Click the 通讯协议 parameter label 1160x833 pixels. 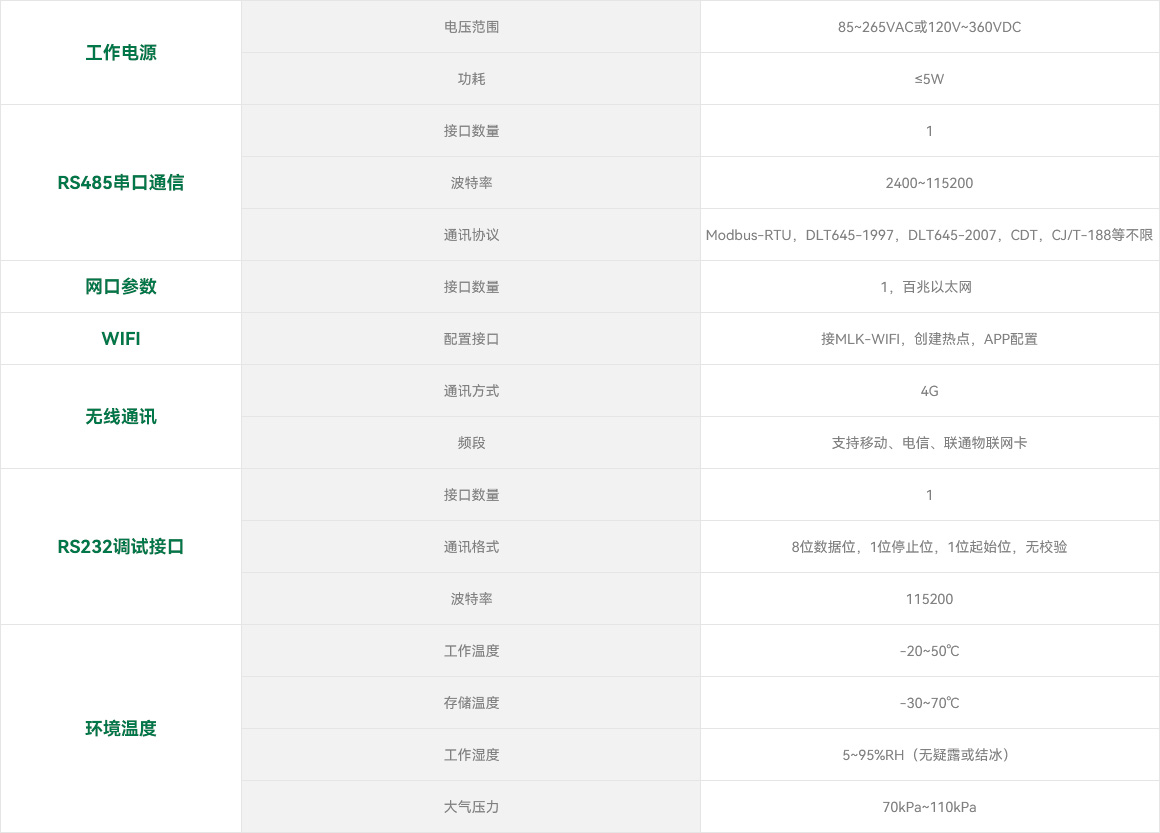coord(471,235)
